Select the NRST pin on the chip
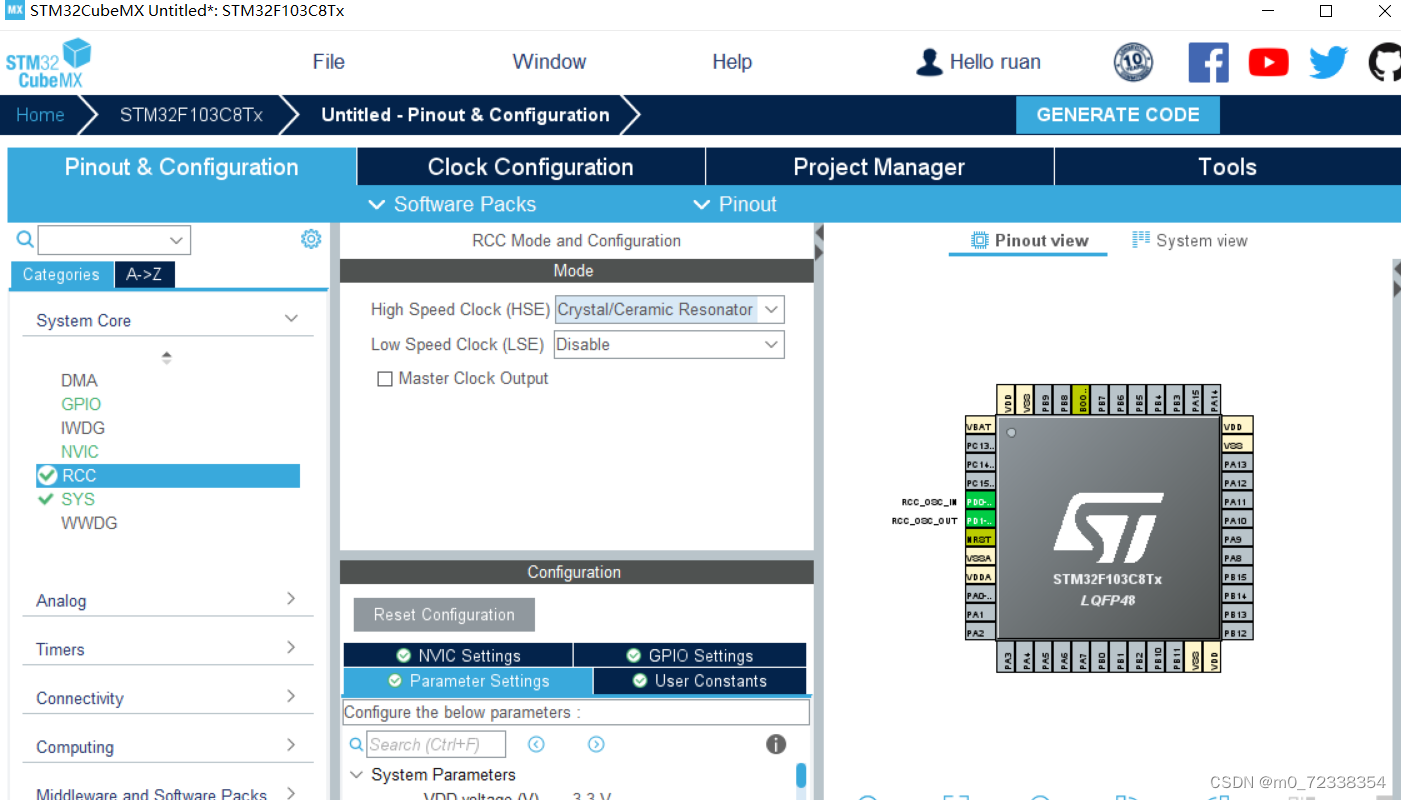The image size is (1401, 800). (980, 539)
